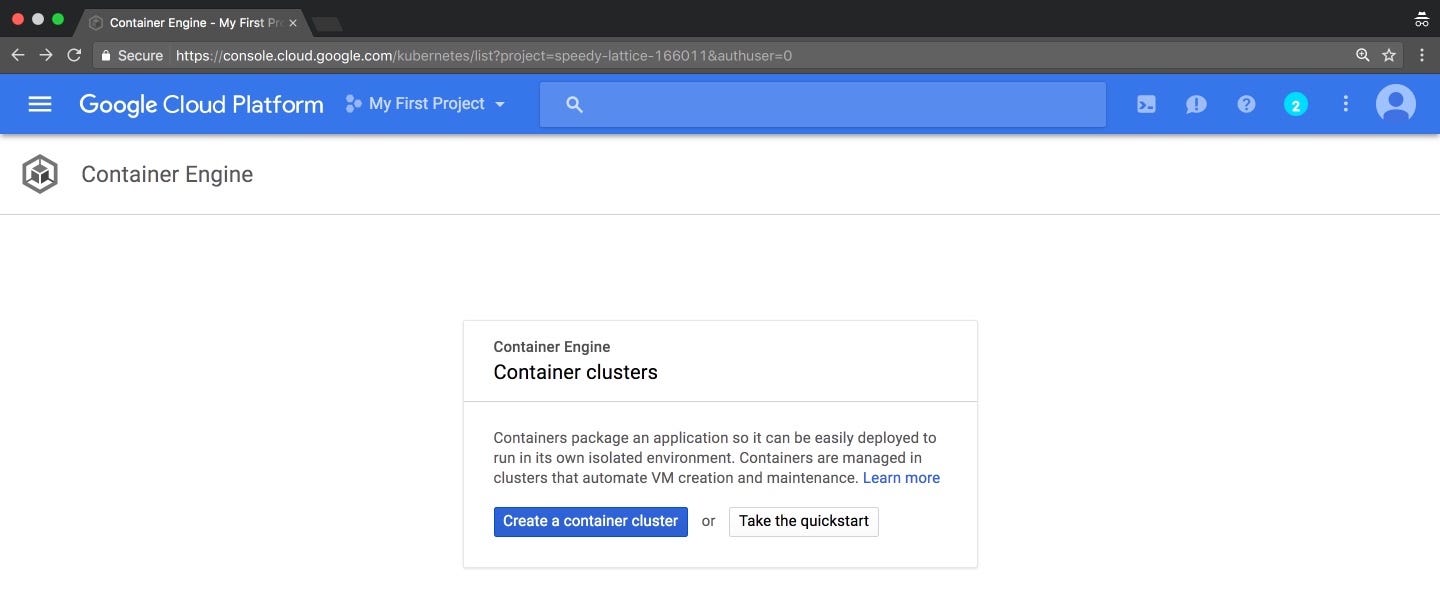Open notifications badge showing 2
Image resolution: width=1440 pixels, height=605 pixels.
click(x=1296, y=104)
